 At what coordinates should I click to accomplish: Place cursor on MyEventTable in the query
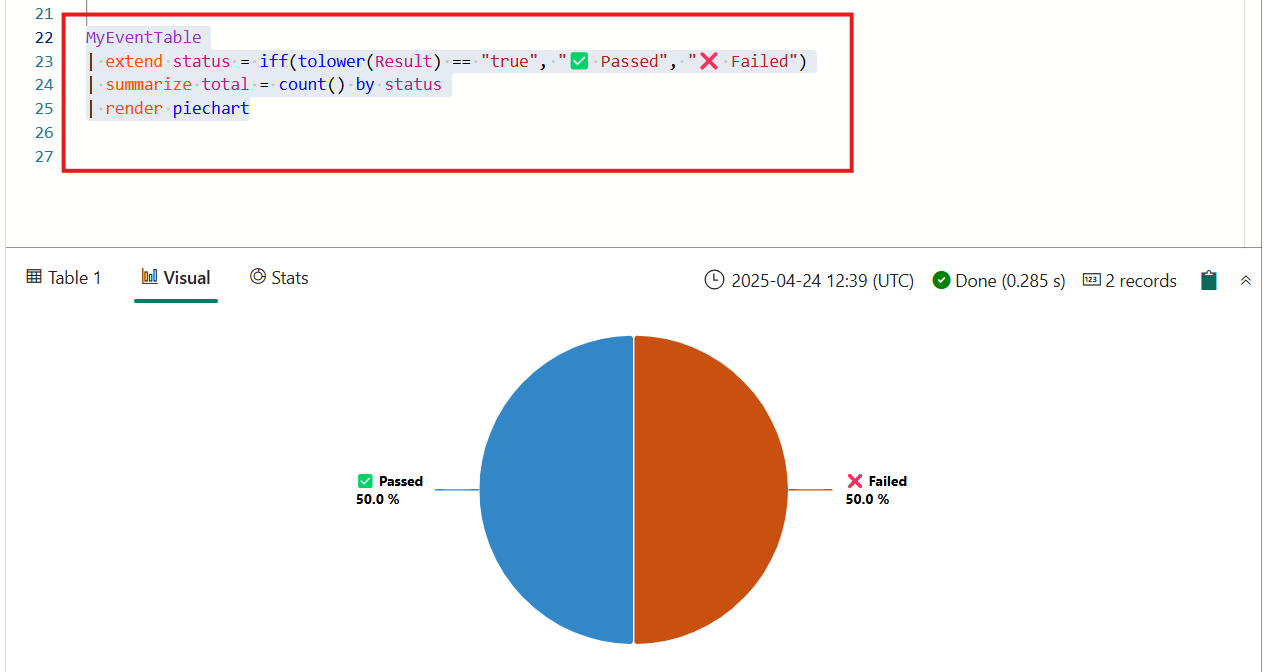143,38
